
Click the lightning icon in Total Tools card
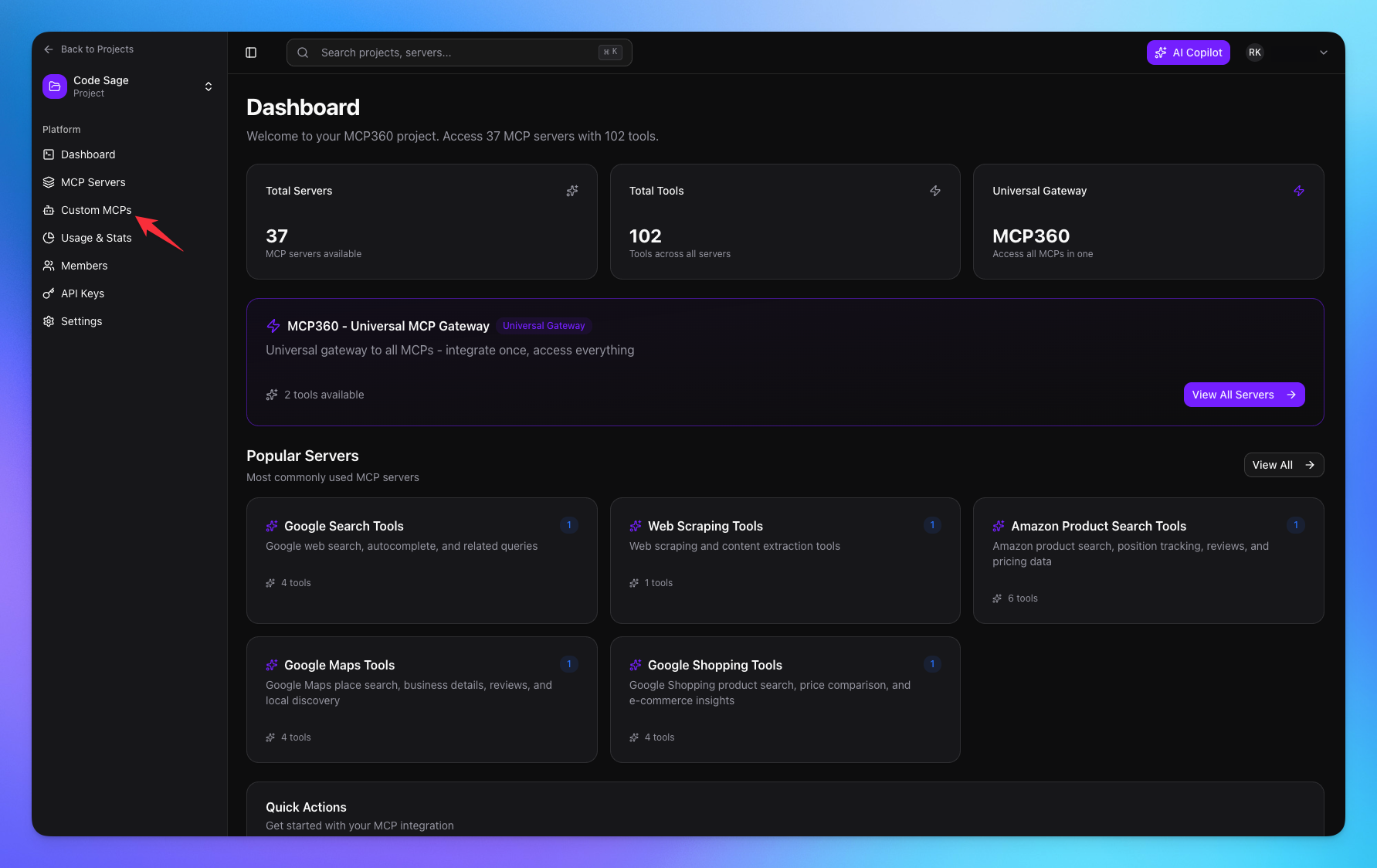pos(935,191)
